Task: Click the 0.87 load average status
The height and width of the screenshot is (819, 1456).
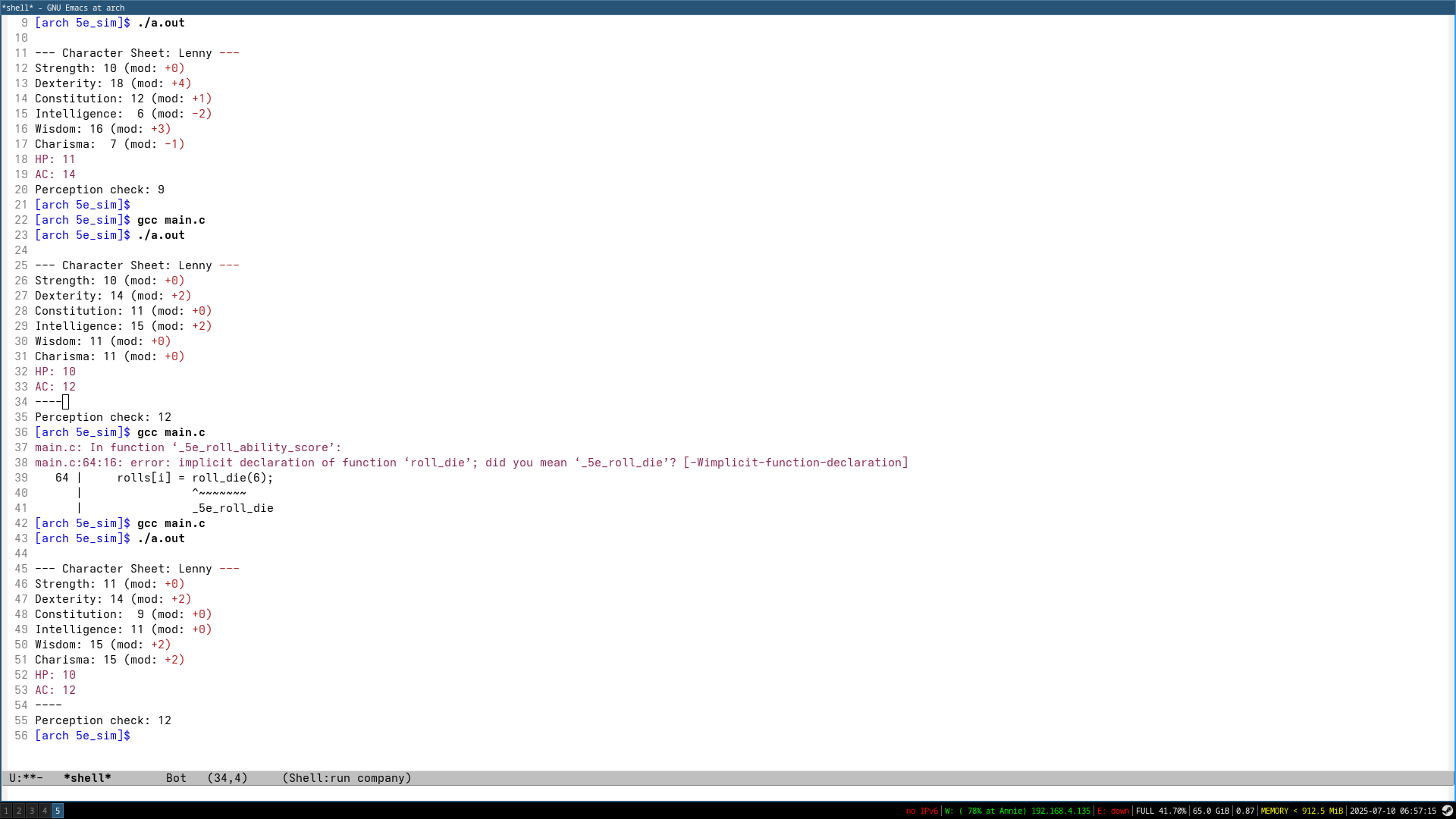Action: click(1245, 811)
